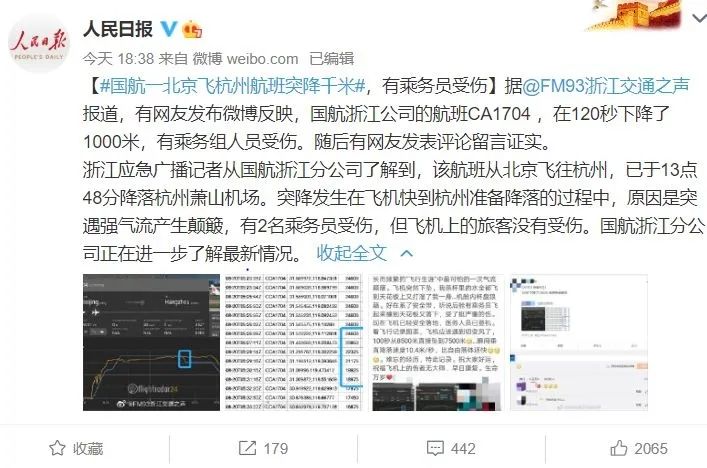707x468 pixels.
Task: Open the fourth blurred comments screenshot thumbnail
Action: (578, 342)
